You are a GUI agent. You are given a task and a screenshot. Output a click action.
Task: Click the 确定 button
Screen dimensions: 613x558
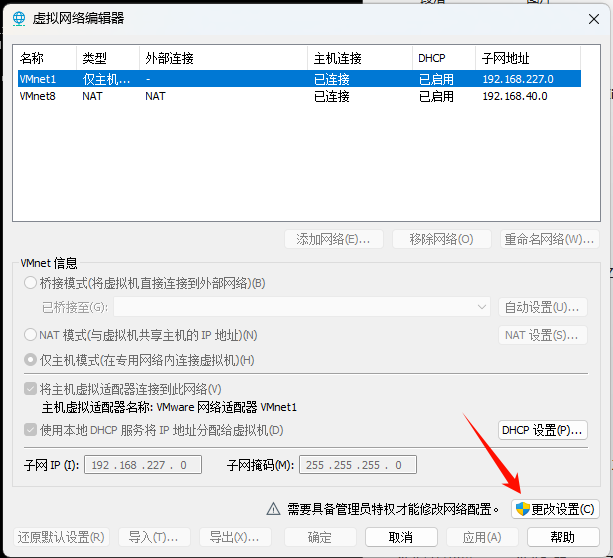[x=320, y=537]
